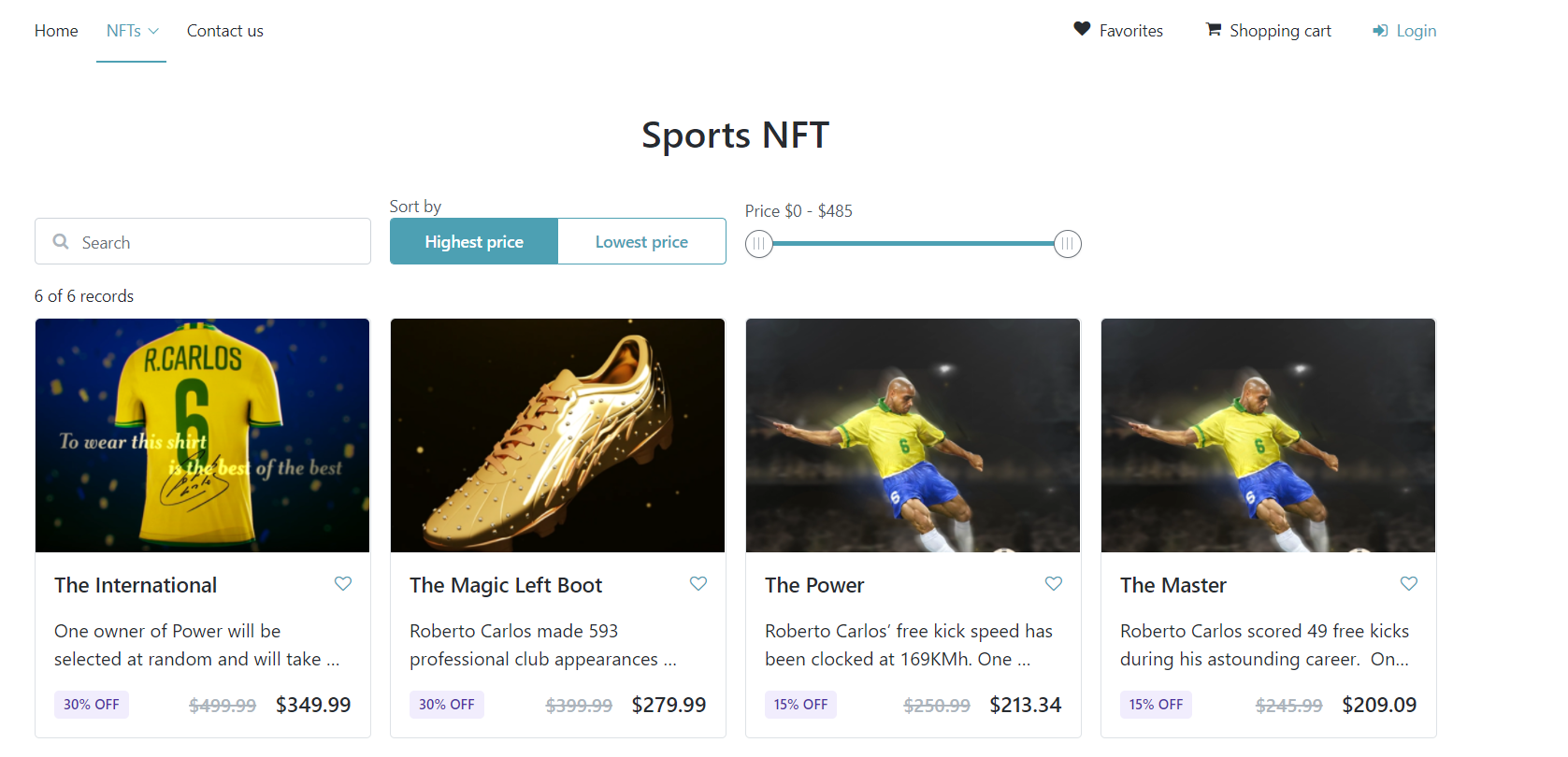Viewport: 1568px width, 757px height.
Task: Open the golden boot image
Action: 558,436
